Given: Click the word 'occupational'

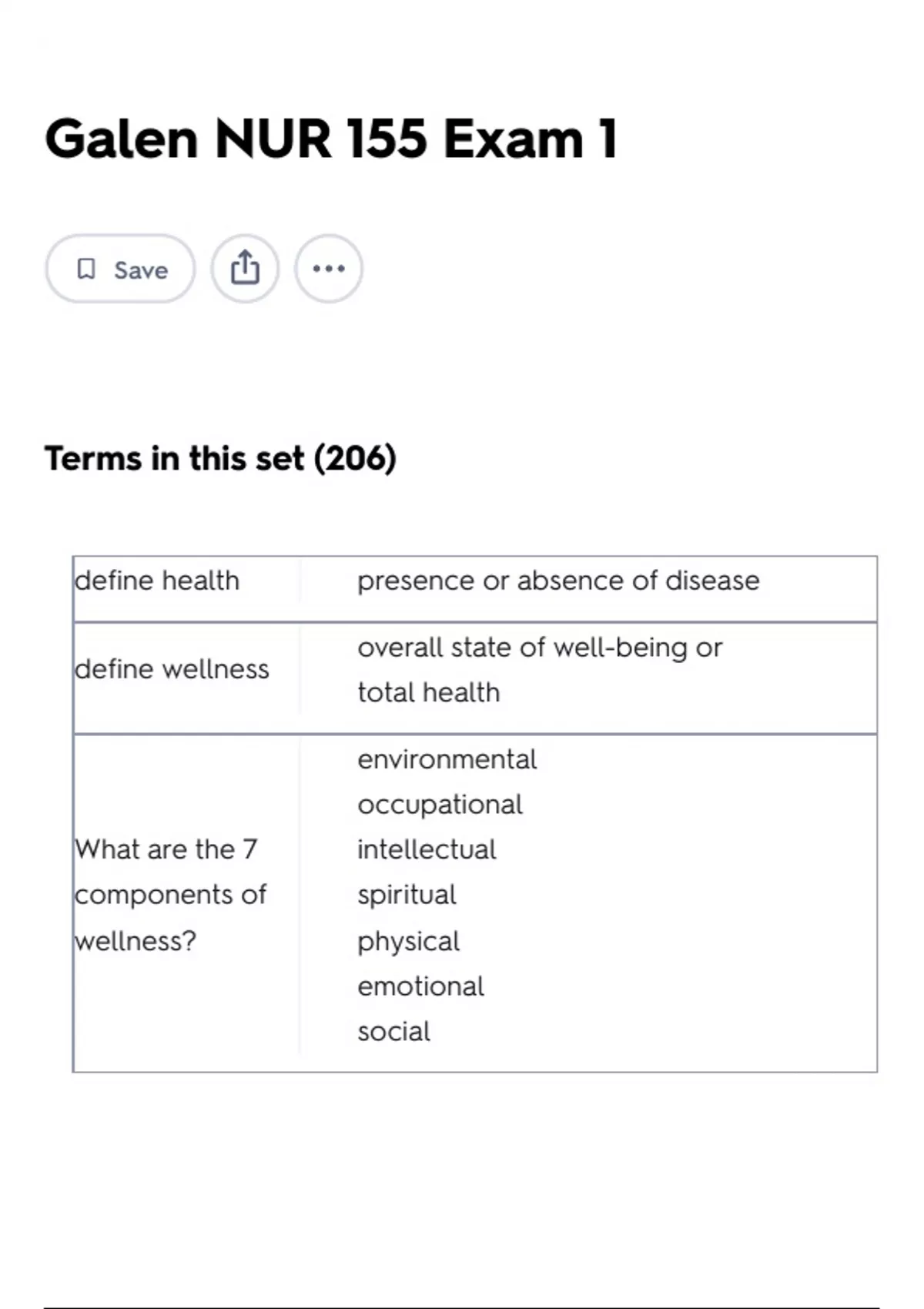Looking at the screenshot, I should [440, 805].
